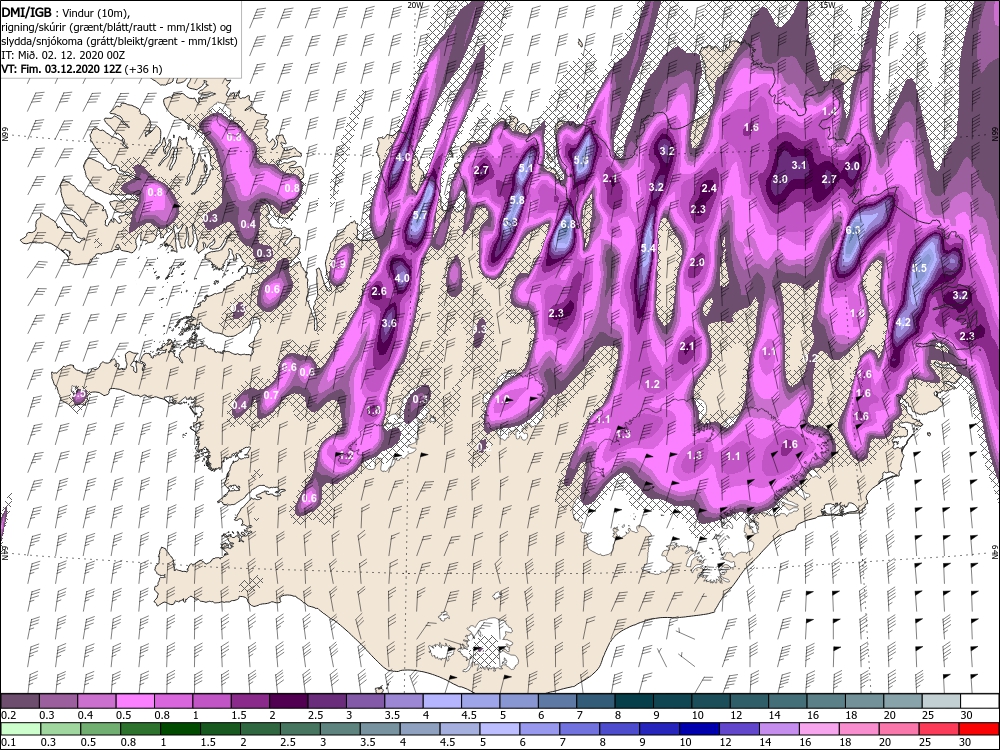This screenshot has width=1000, height=750.
Task: Click the 'Vindur (10m)' header text
Action: coord(96,11)
